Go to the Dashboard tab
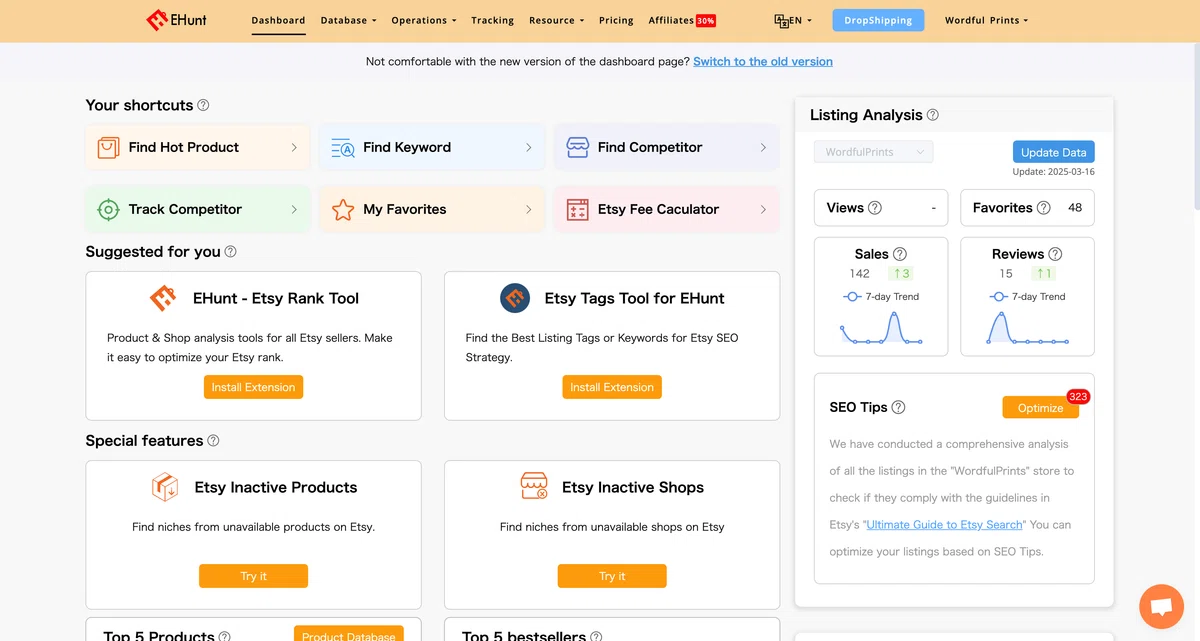This screenshot has width=1200, height=641. tap(278, 20)
